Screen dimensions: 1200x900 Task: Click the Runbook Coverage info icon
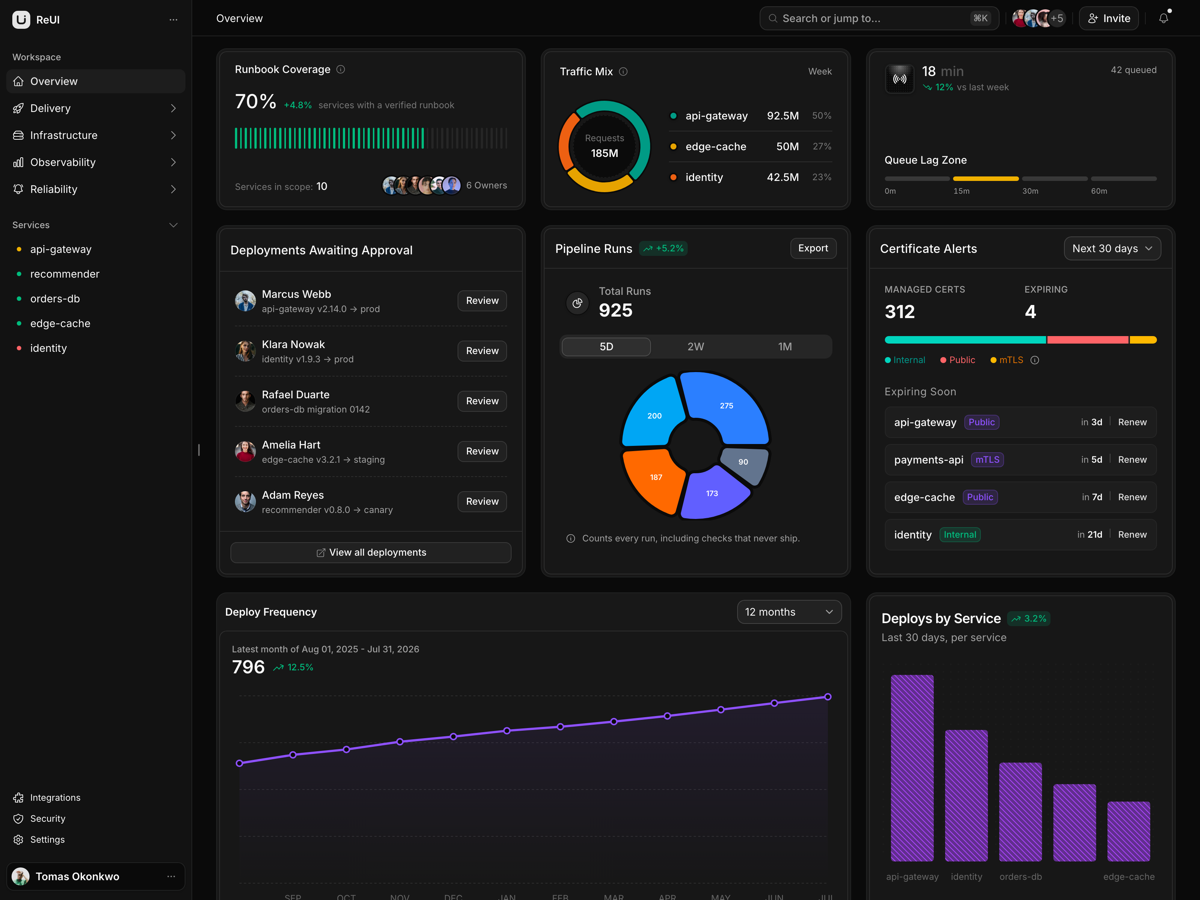(341, 69)
